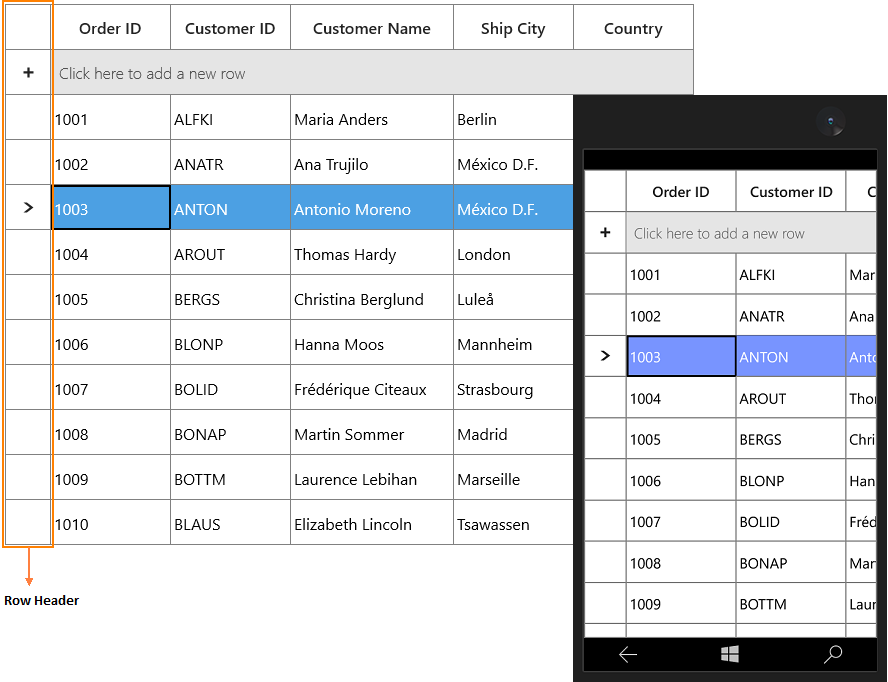The width and height of the screenshot is (888, 682).
Task: Select the Maria Anders cell
Action: pos(372,118)
